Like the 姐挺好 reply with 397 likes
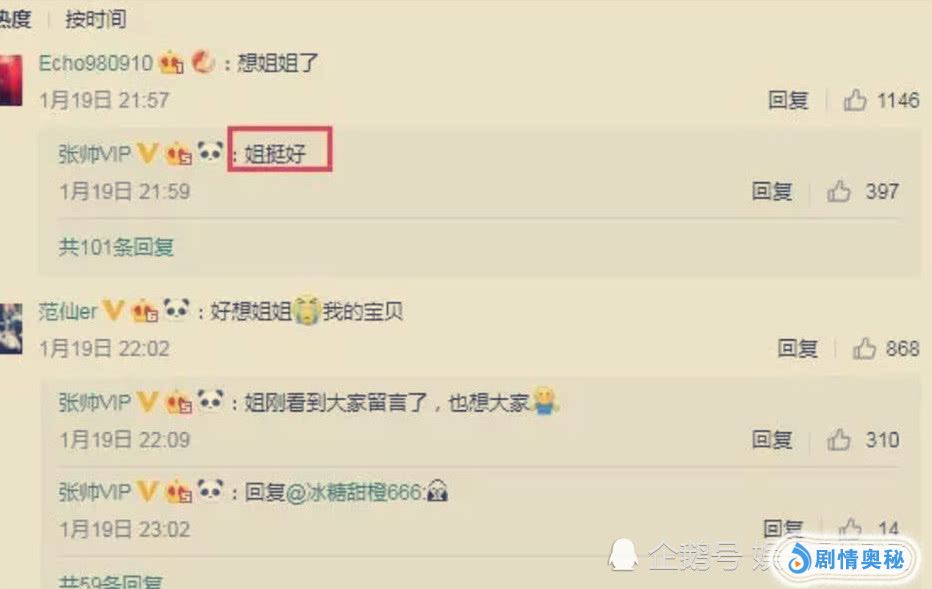This screenshot has height=589, width=932. tap(839, 191)
